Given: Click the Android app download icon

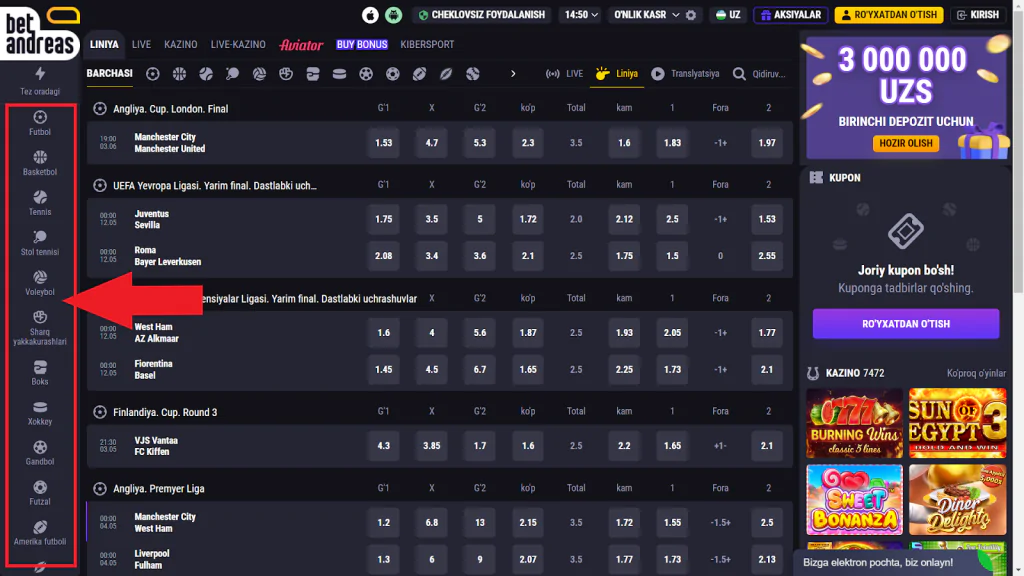Looking at the screenshot, I should click(x=395, y=15).
